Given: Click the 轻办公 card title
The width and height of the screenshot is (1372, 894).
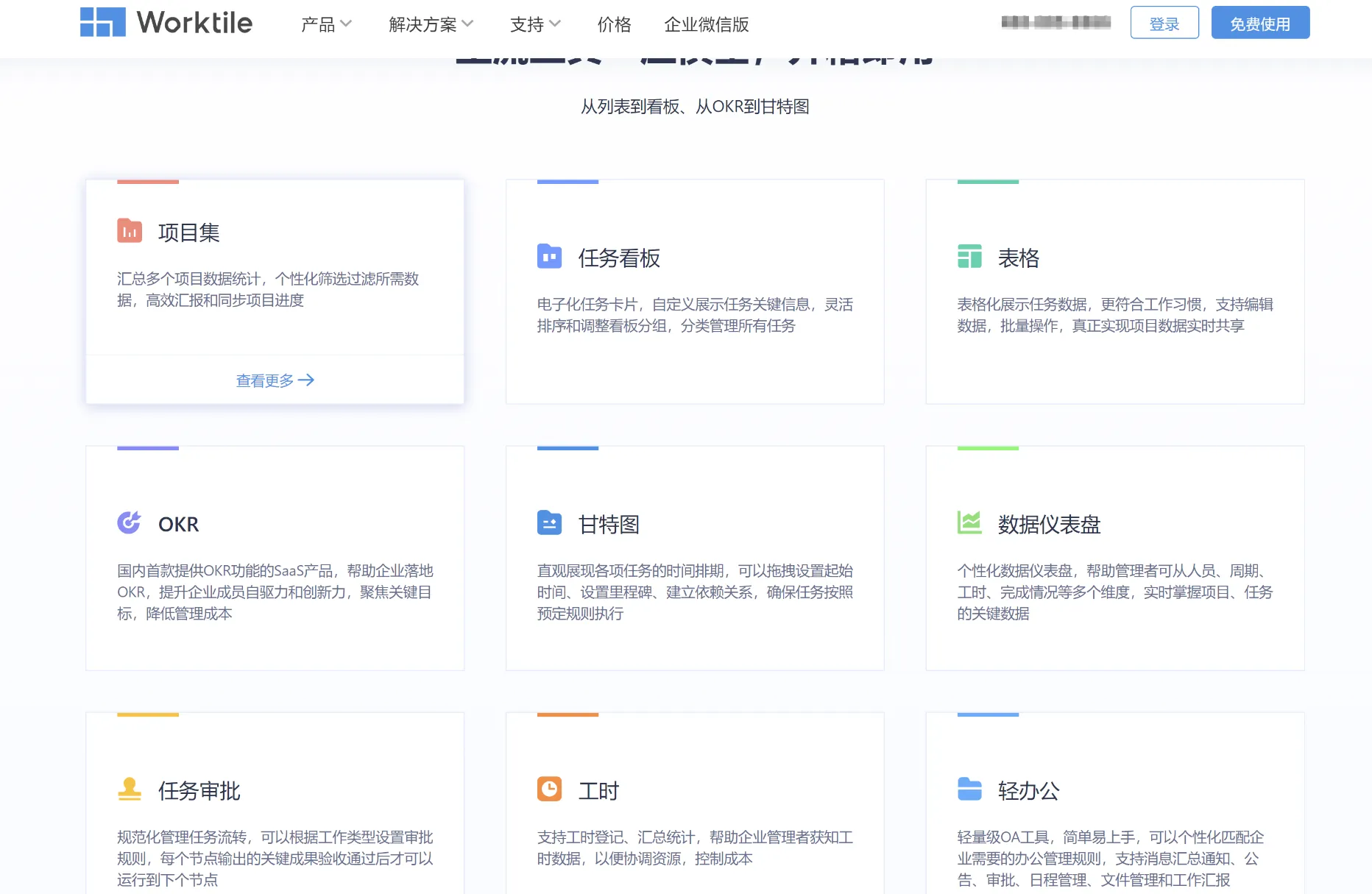Looking at the screenshot, I should point(1029,791).
